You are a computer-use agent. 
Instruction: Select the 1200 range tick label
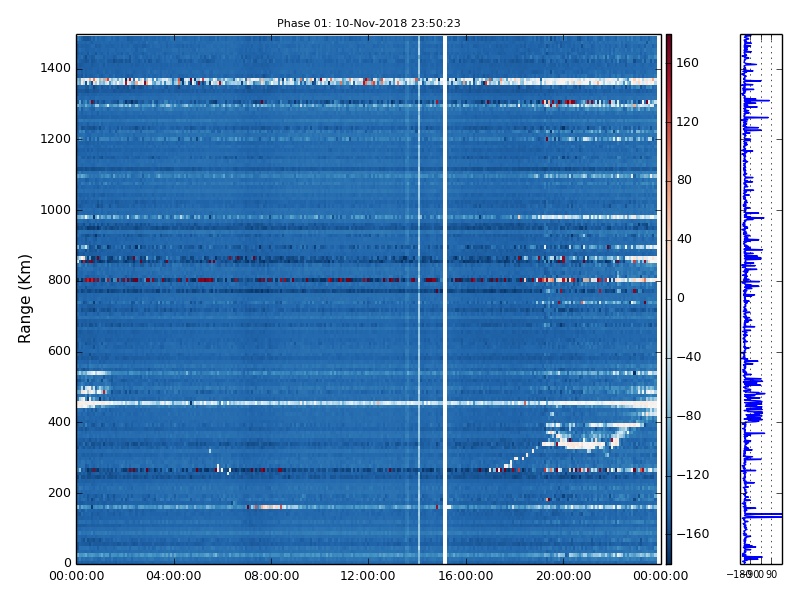(x=56, y=139)
